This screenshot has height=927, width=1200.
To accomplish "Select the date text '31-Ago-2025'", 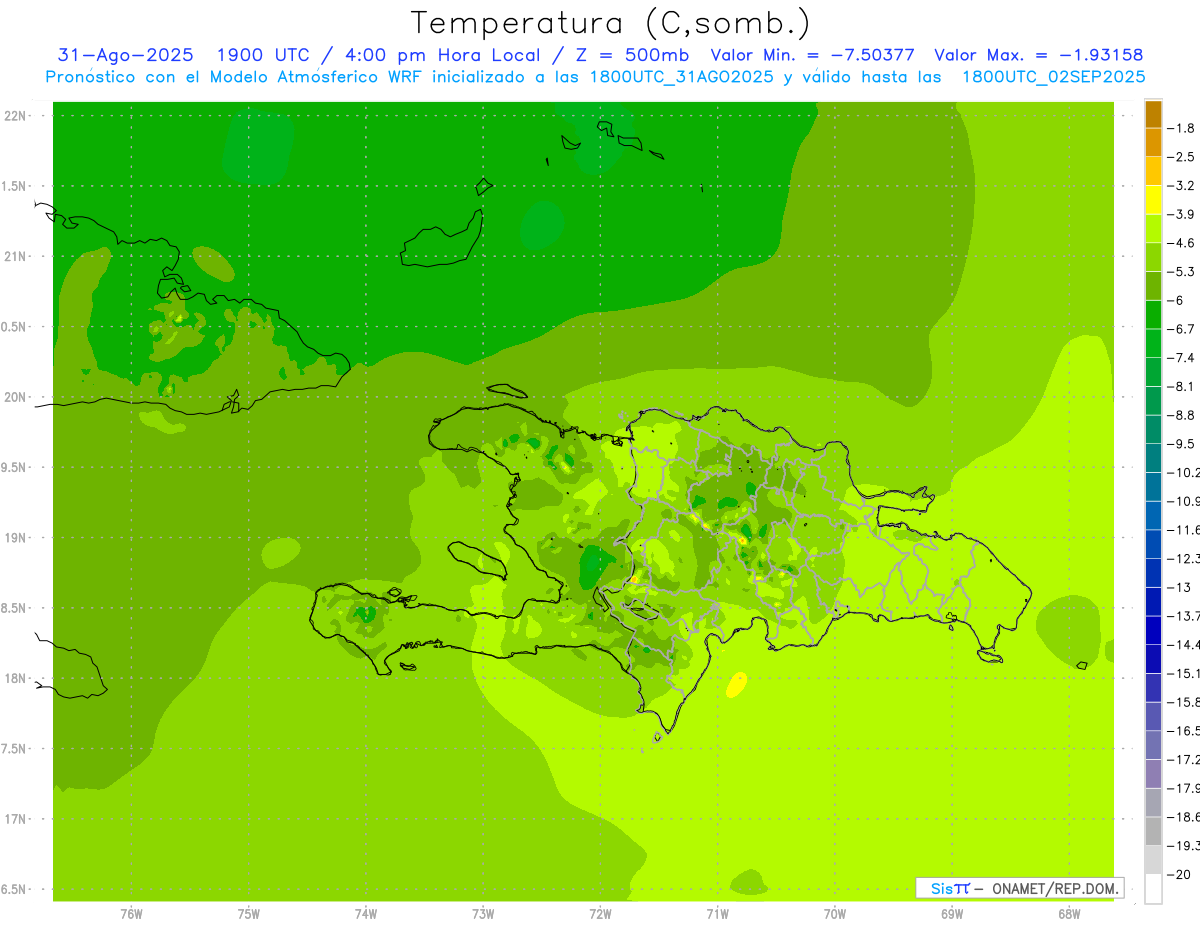I will pyautogui.click(x=125, y=55).
